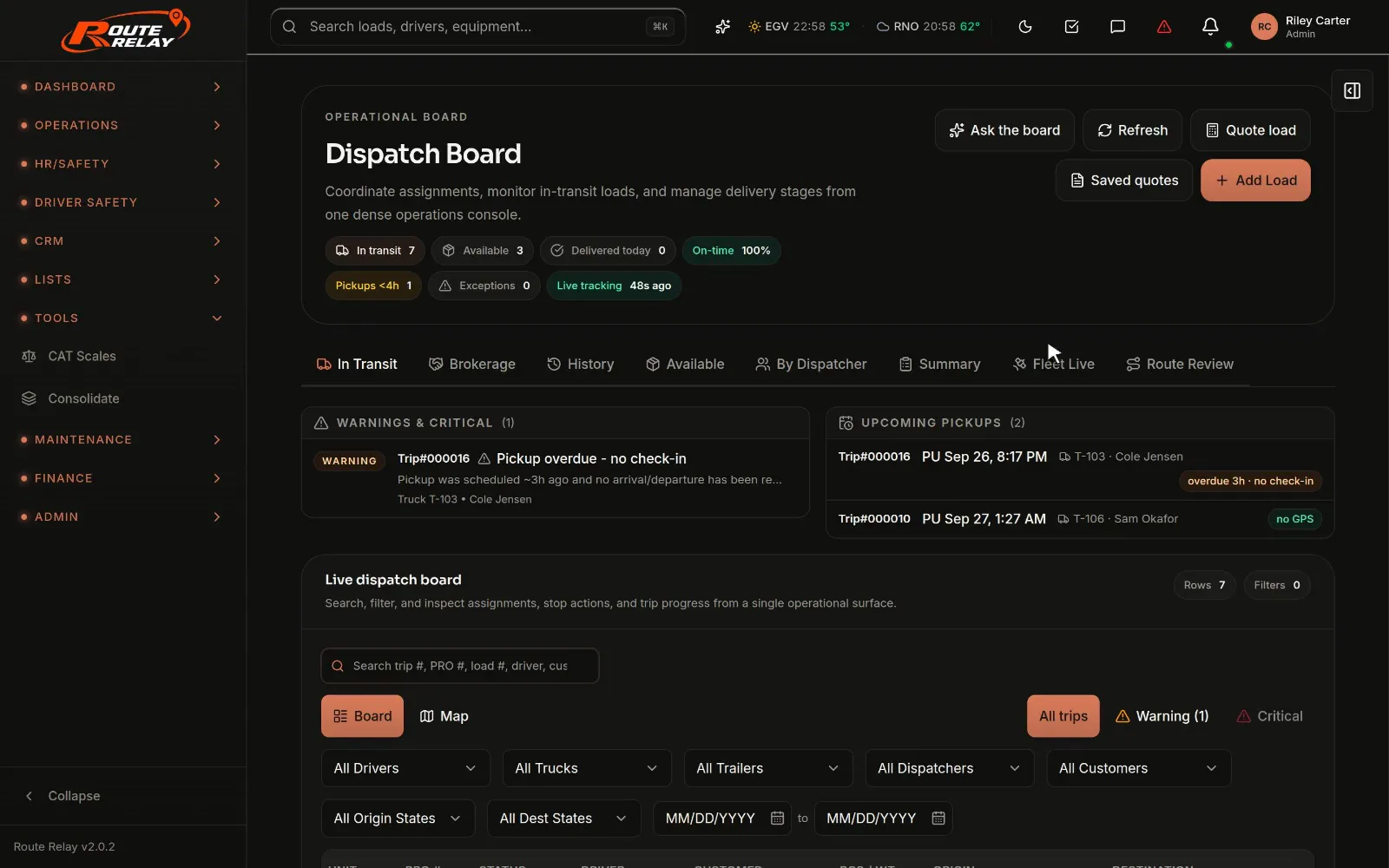The image size is (1389, 868).
Task: Open the All Drivers dropdown
Action: 405,768
